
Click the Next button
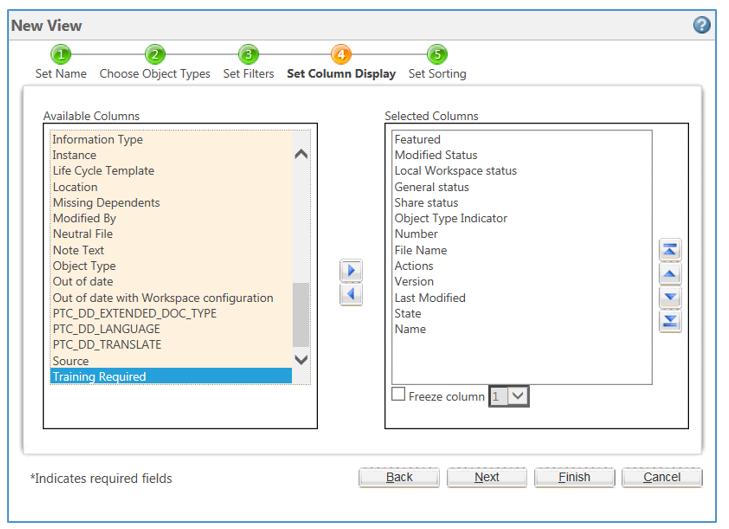(487, 477)
